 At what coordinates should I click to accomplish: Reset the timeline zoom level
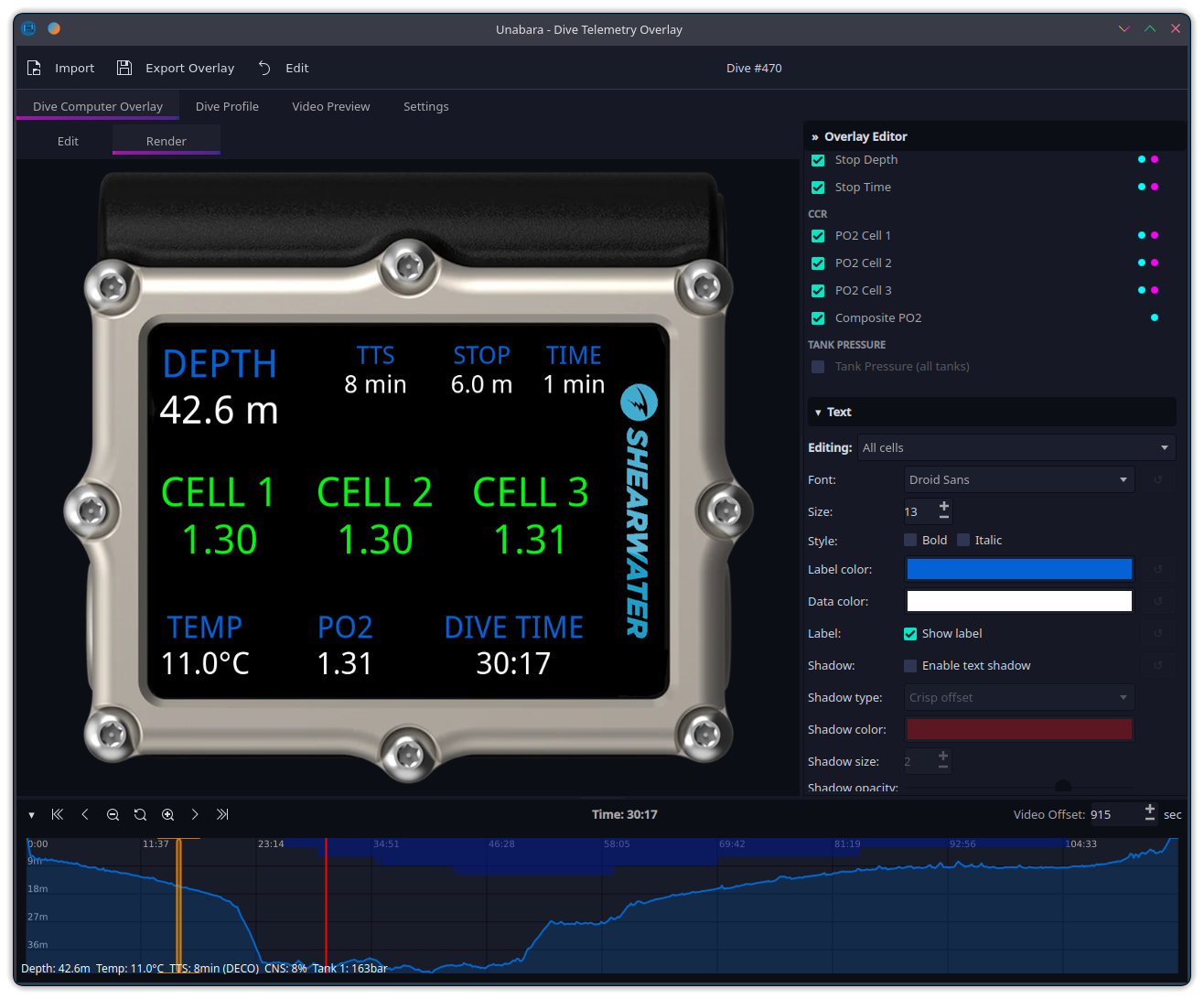click(140, 814)
